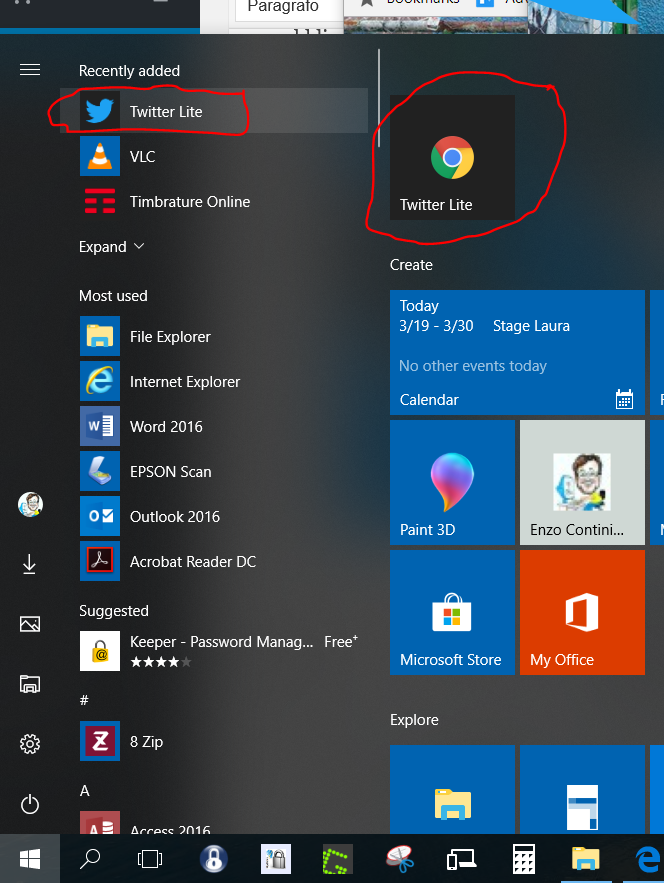664x883 pixels.
Task: Launch Internet Explorer
Action: point(184,382)
